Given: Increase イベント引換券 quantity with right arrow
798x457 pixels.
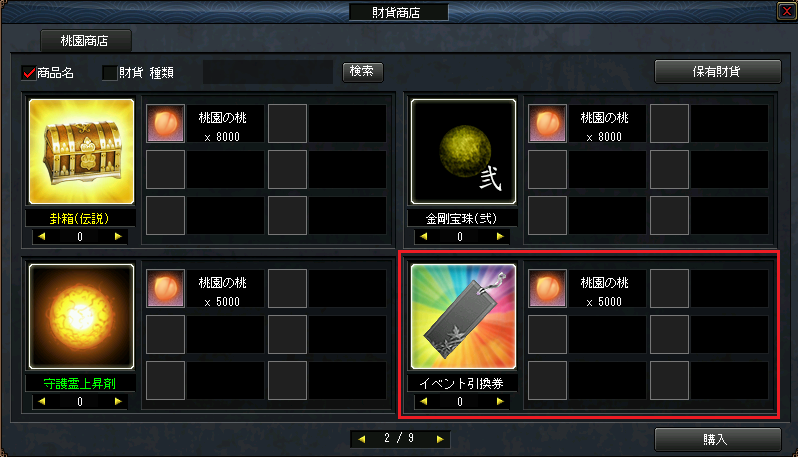Looking at the screenshot, I should (x=500, y=402).
